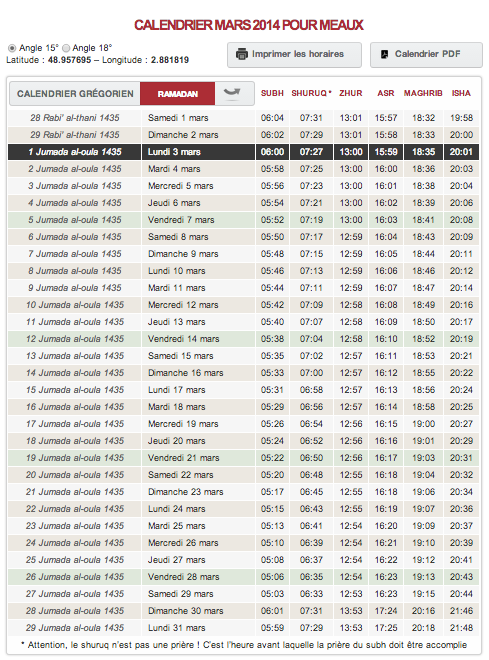The height and width of the screenshot is (660, 489).
Task: Click the SUBH column header
Action: [x=272, y=93]
